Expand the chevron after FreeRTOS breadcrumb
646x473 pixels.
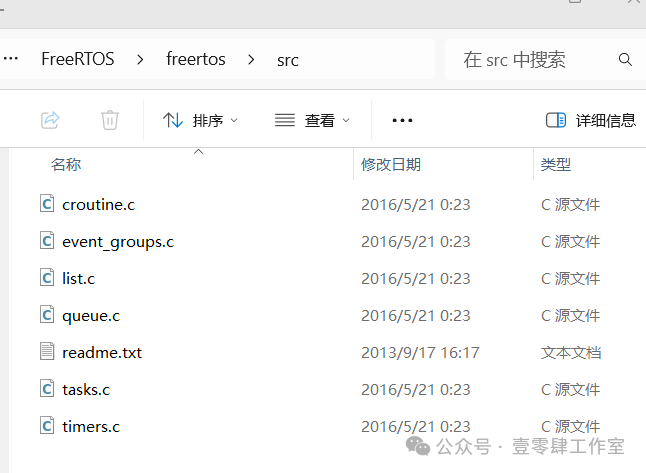click(x=140, y=60)
